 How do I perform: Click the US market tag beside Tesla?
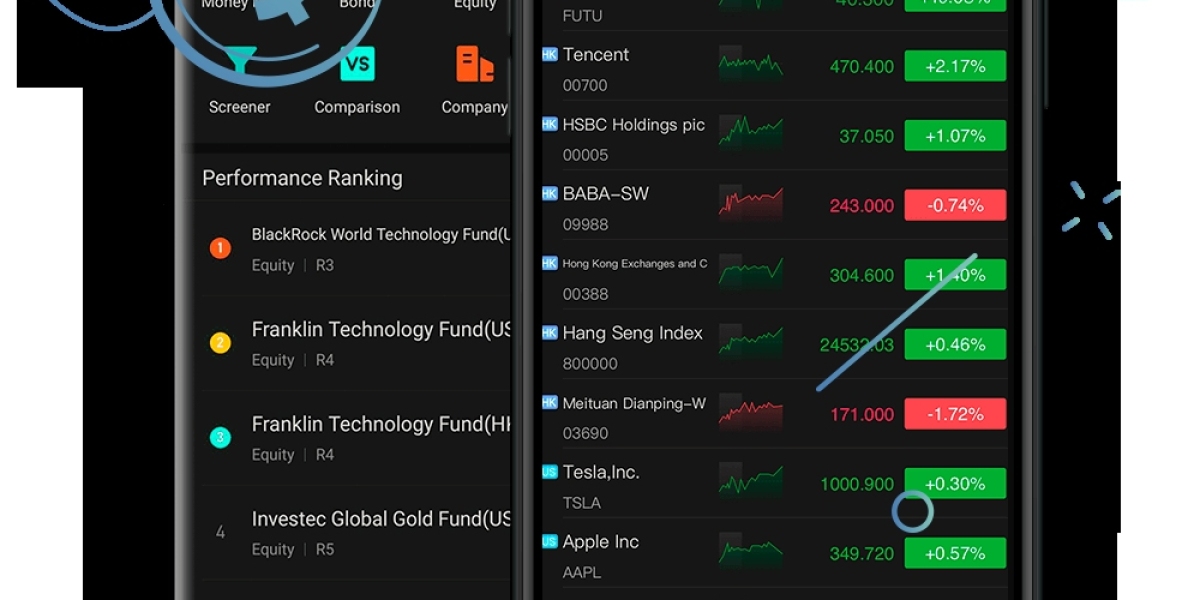(549, 472)
